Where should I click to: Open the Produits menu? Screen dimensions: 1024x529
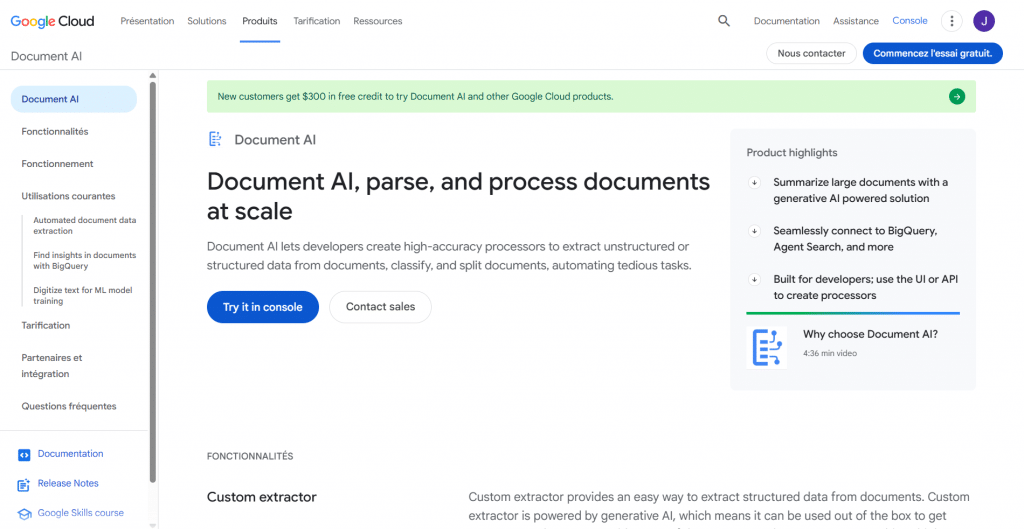click(x=260, y=21)
